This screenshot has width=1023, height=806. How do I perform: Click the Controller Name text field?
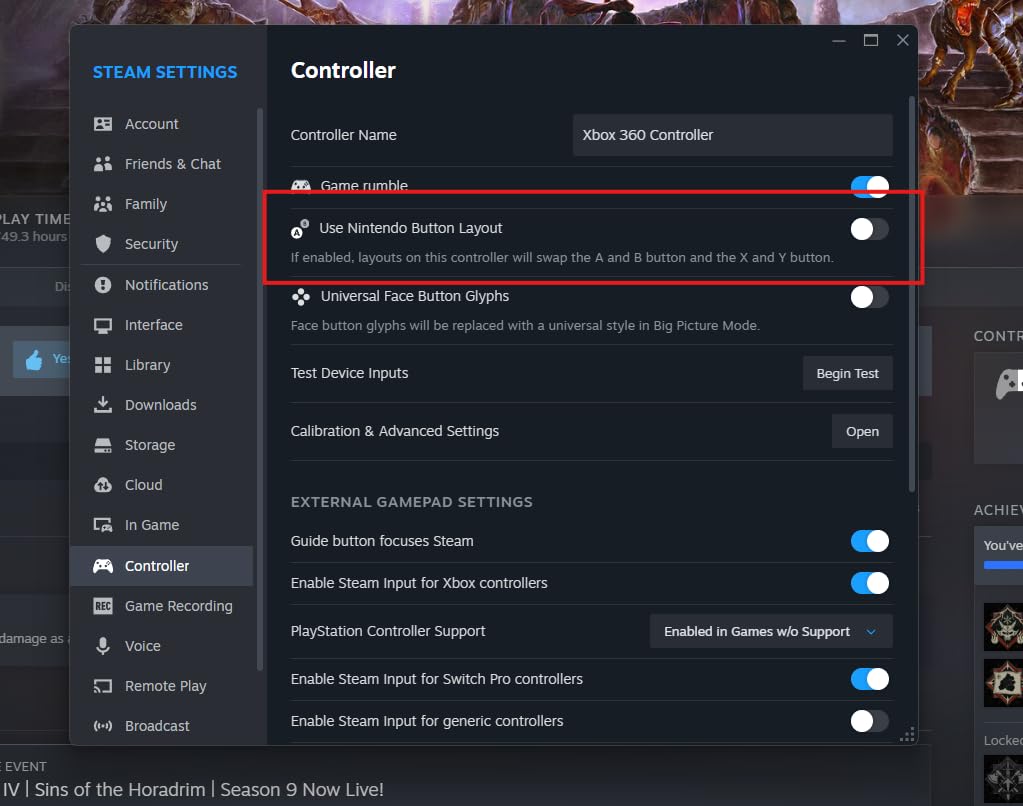point(732,135)
